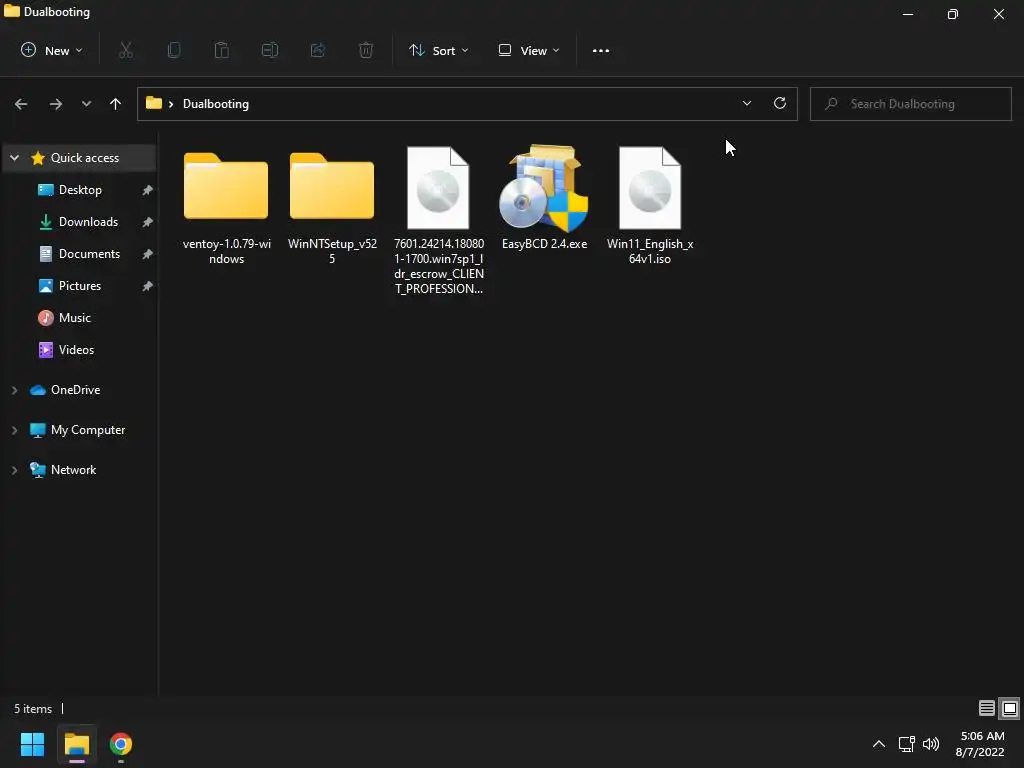Select Network in sidebar
Screen dimensions: 1024x768
click(x=73, y=470)
